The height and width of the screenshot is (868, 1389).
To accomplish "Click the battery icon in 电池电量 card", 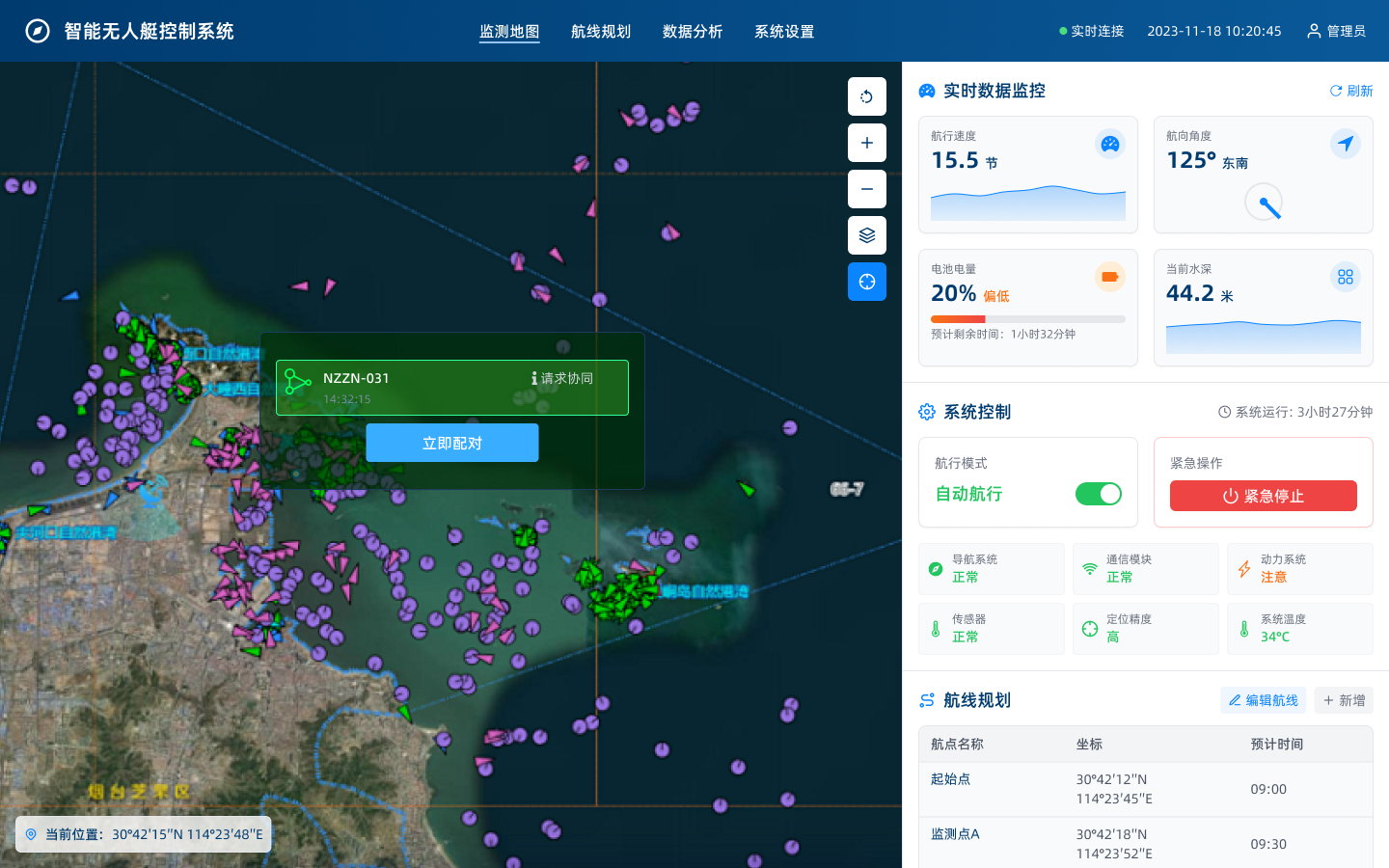I will (x=1110, y=277).
